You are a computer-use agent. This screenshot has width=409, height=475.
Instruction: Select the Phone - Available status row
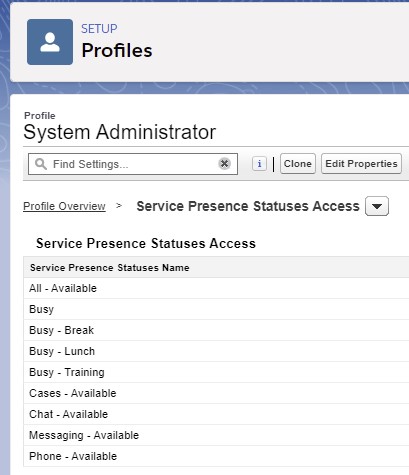point(216,456)
